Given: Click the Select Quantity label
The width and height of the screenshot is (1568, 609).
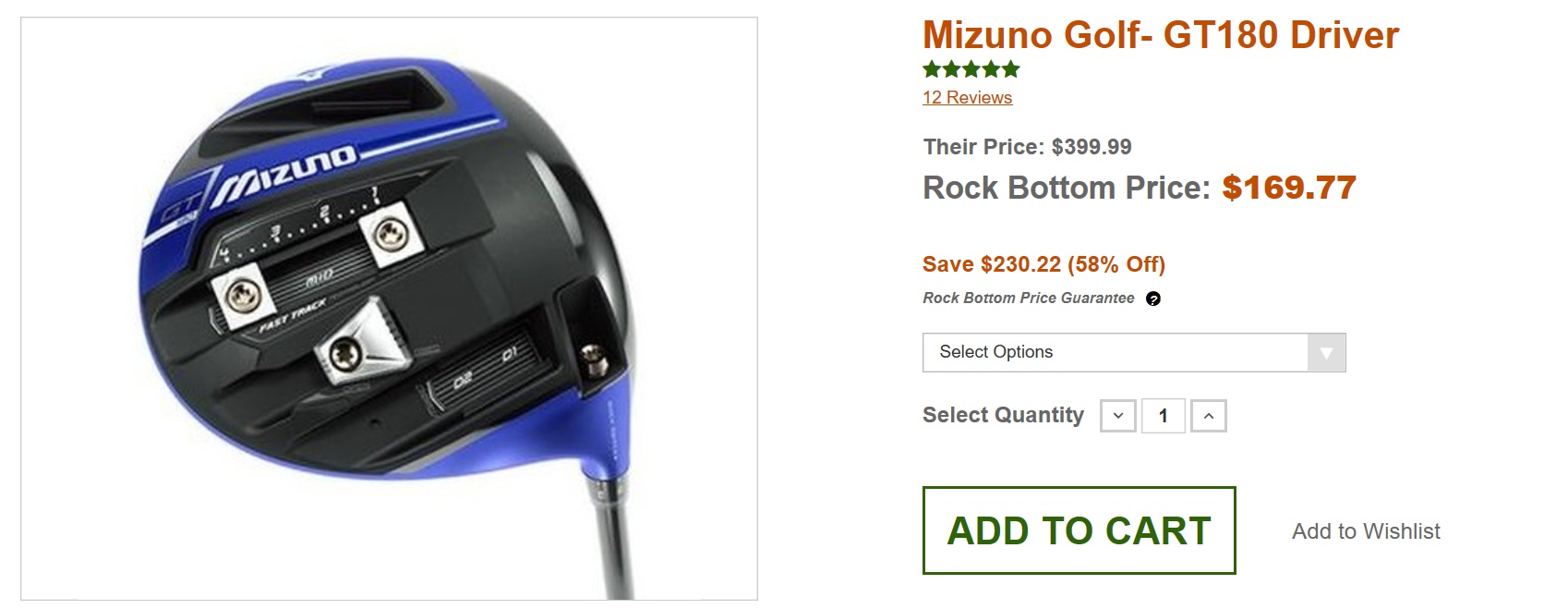Looking at the screenshot, I should coord(1003,416).
